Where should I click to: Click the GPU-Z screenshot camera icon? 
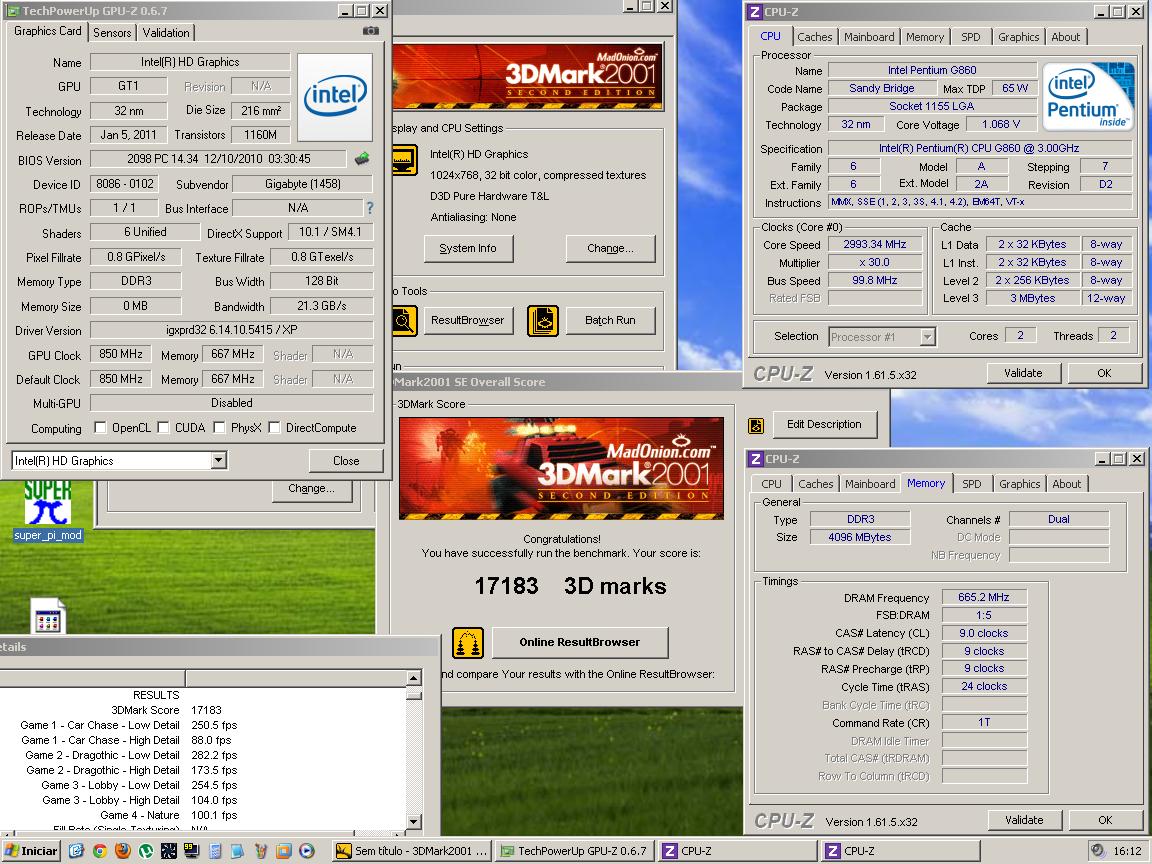coord(371,31)
